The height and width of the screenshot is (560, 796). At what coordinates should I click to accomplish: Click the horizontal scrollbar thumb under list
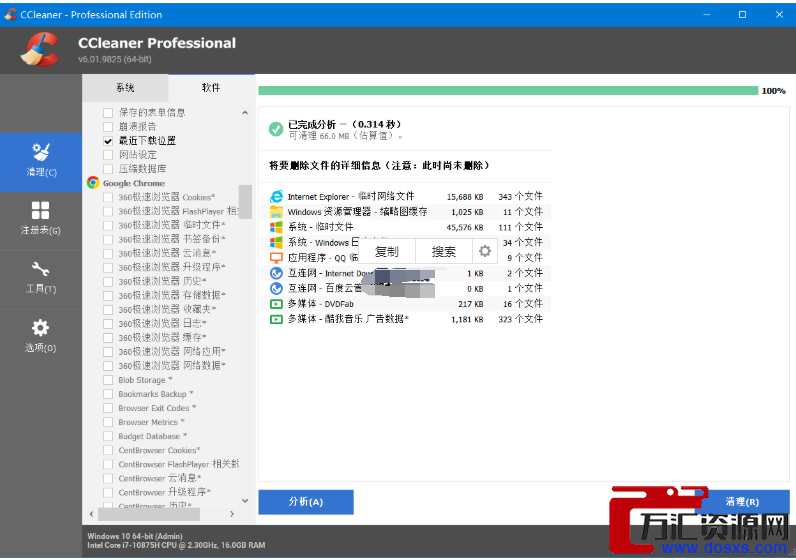pos(149,514)
